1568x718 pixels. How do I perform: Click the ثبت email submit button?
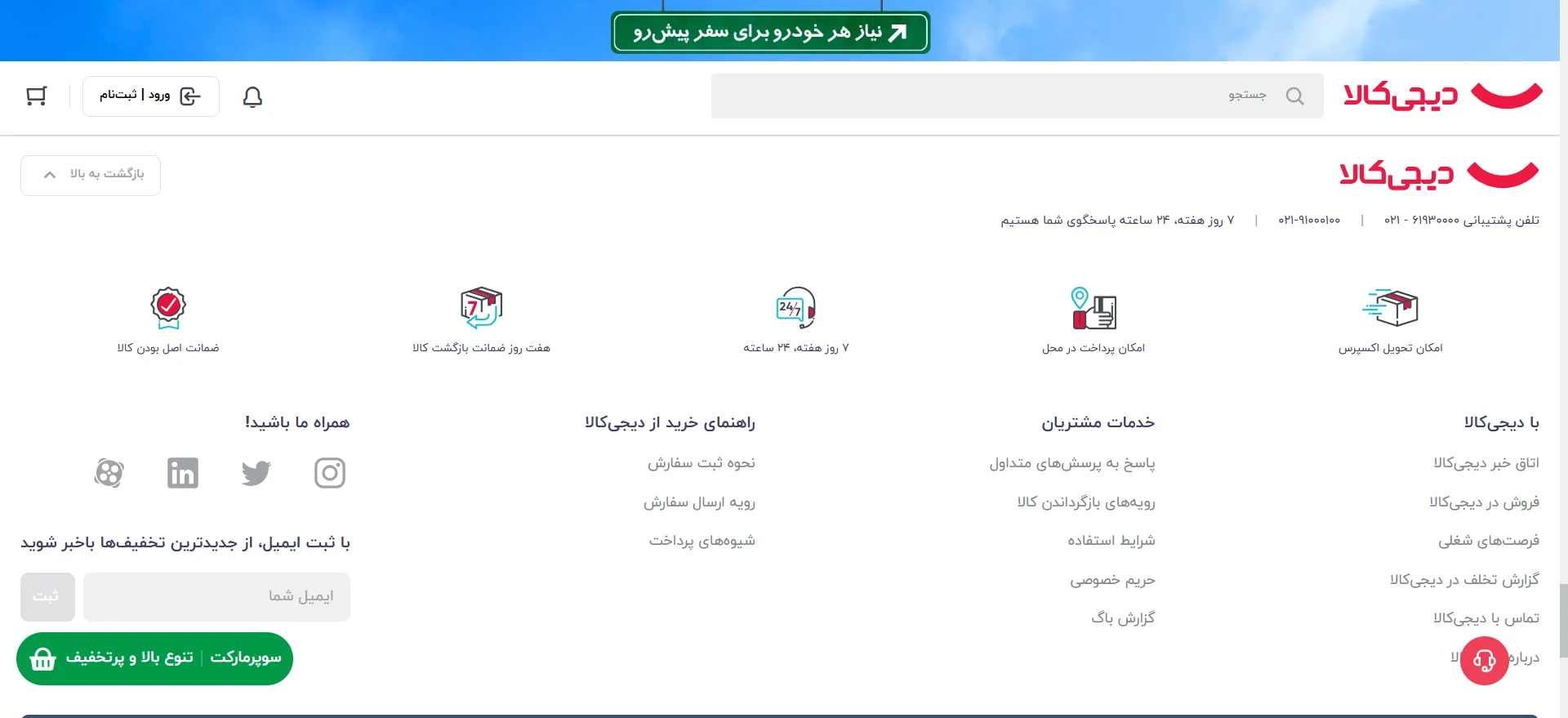point(47,597)
